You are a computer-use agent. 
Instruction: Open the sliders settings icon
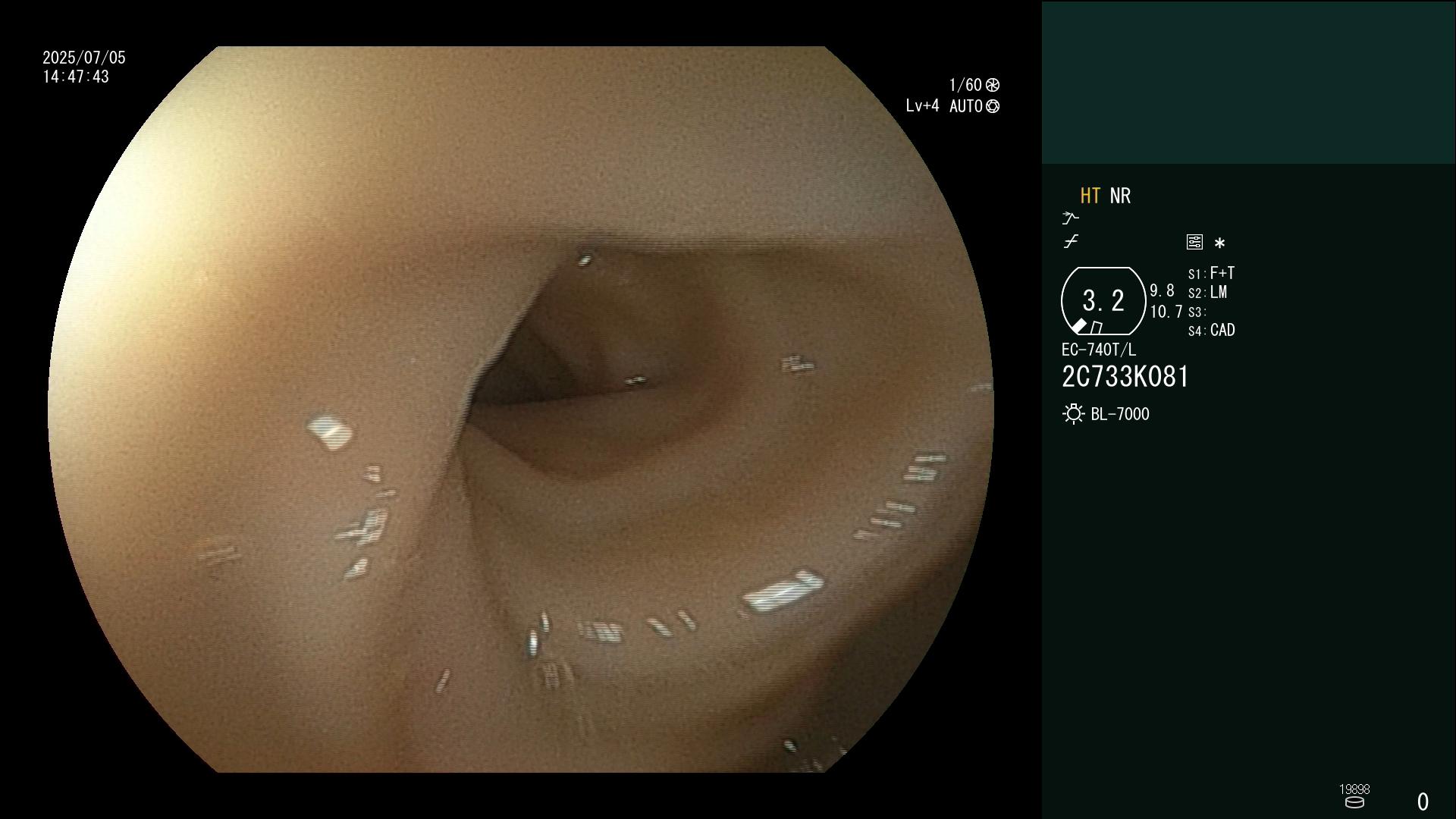1194,242
